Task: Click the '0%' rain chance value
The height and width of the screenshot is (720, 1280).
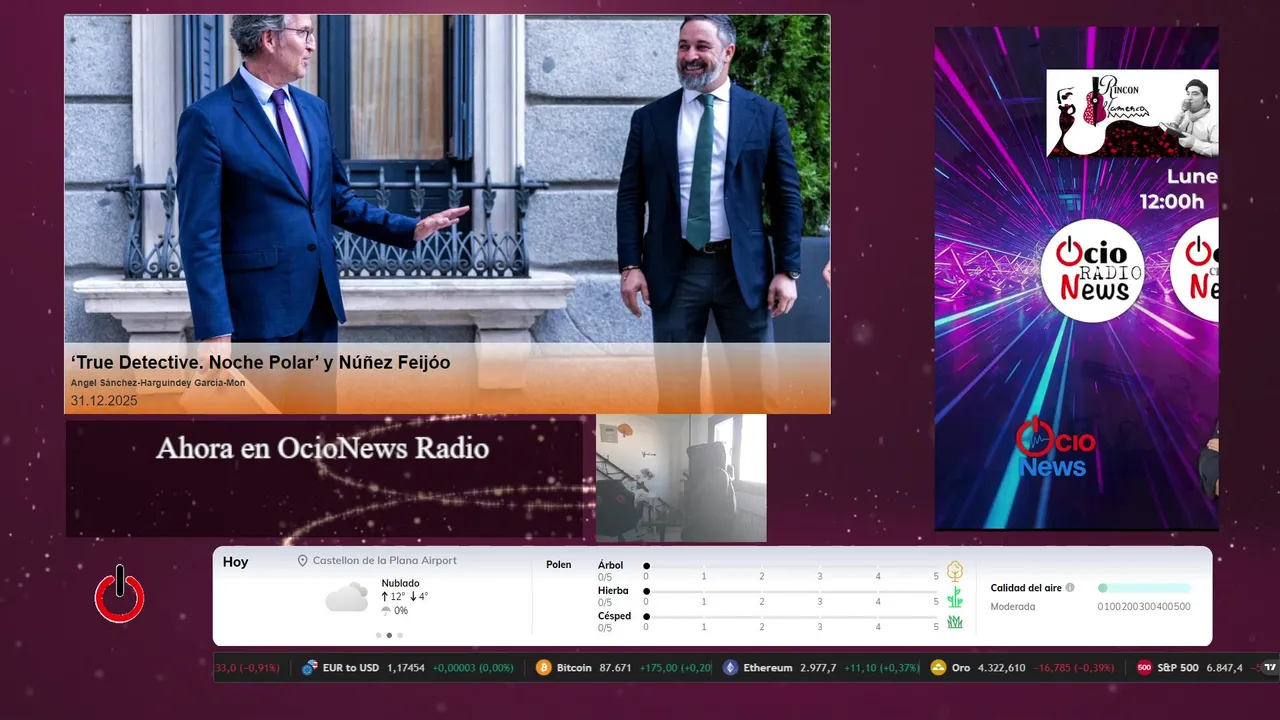Action: click(401, 610)
